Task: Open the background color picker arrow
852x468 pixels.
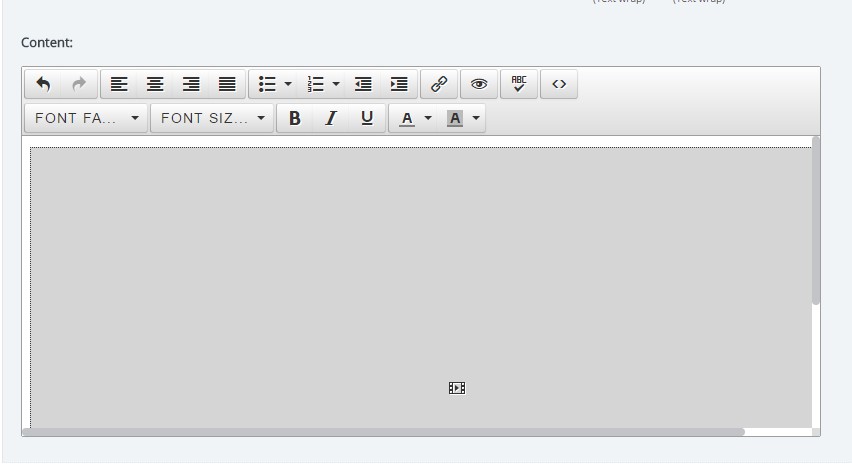Action: [x=476, y=118]
